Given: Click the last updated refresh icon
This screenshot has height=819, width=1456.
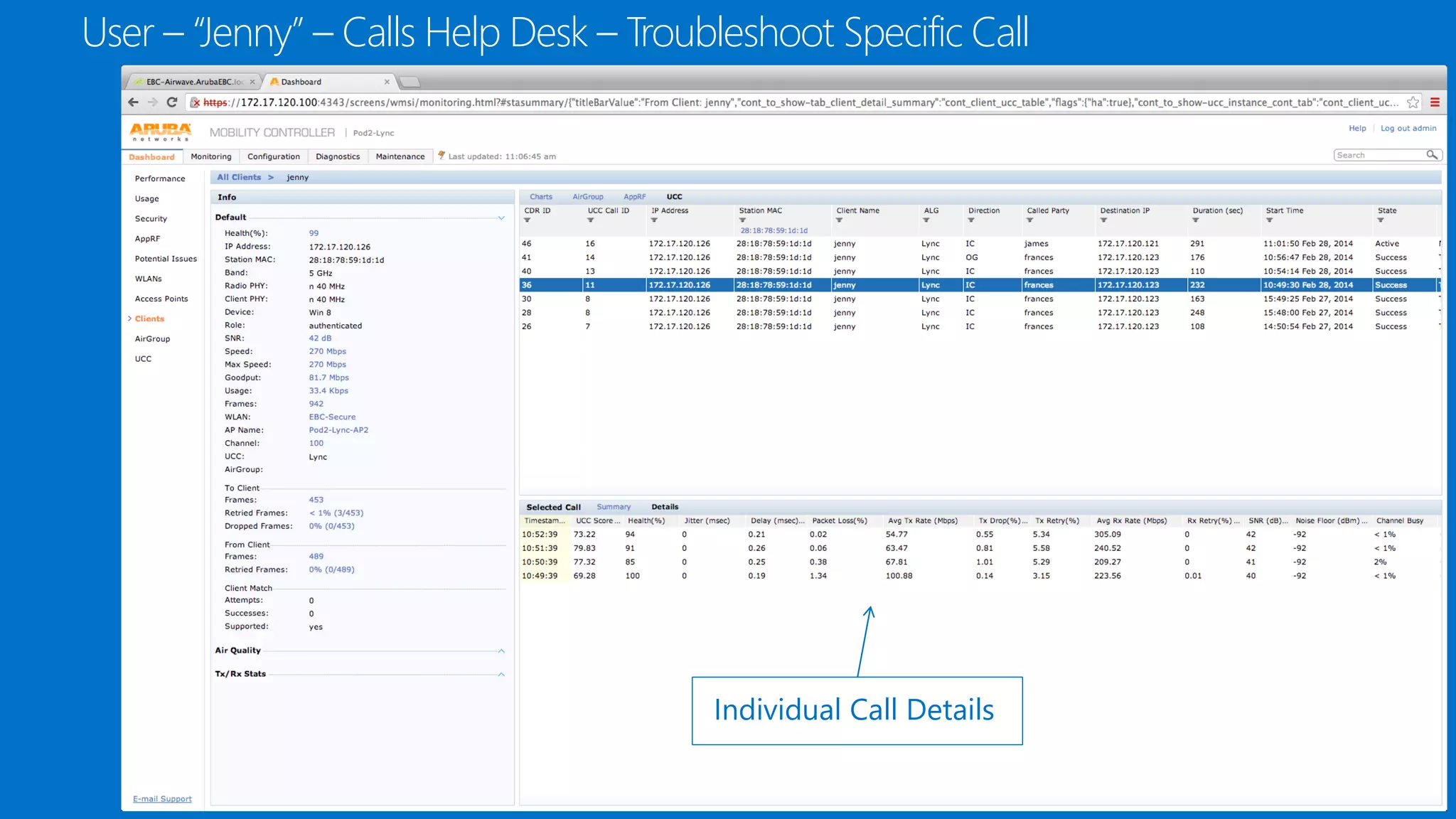Looking at the screenshot, I should point(441,156).
